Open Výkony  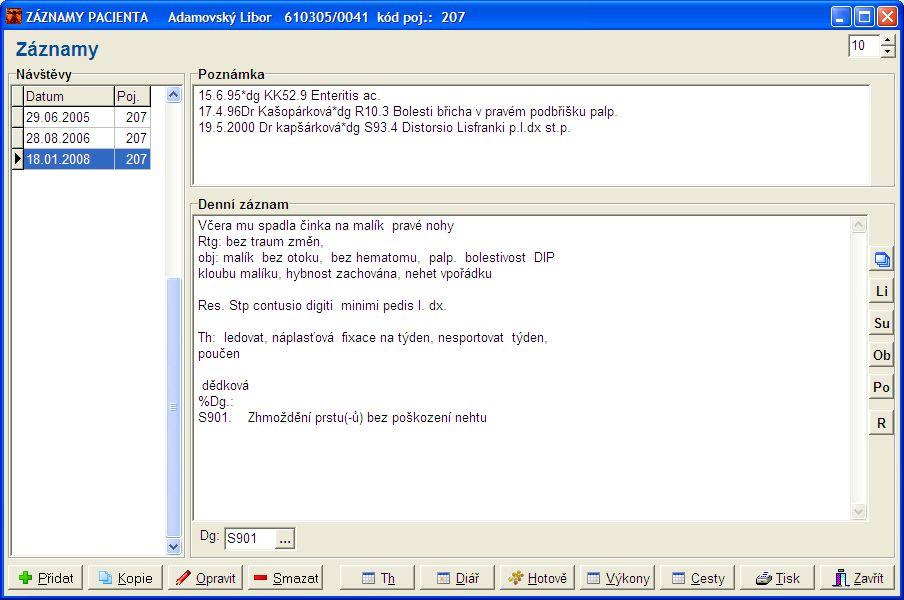coord(617,578)
